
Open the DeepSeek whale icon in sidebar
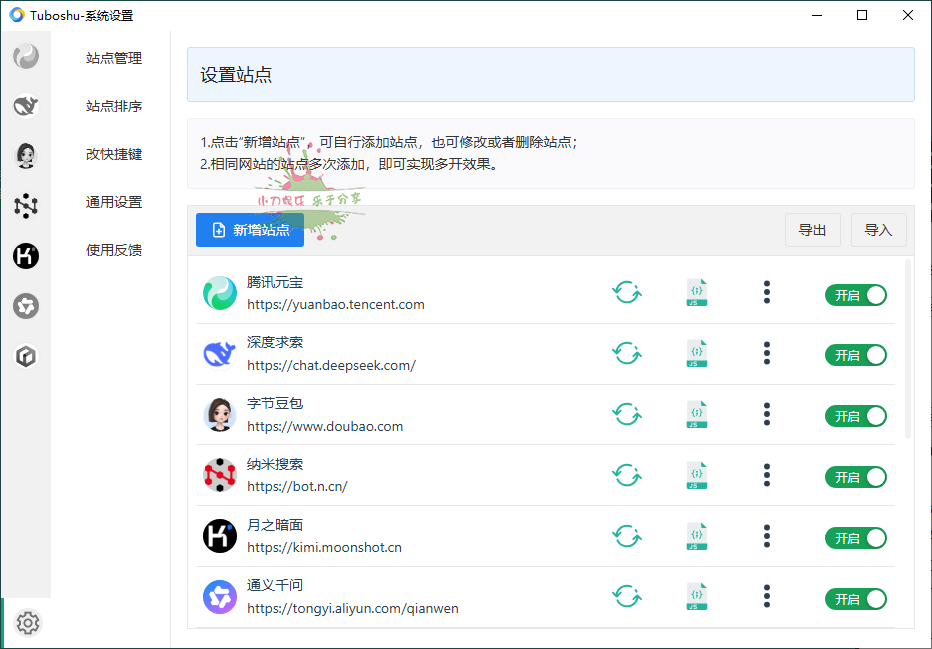(26, 105)
